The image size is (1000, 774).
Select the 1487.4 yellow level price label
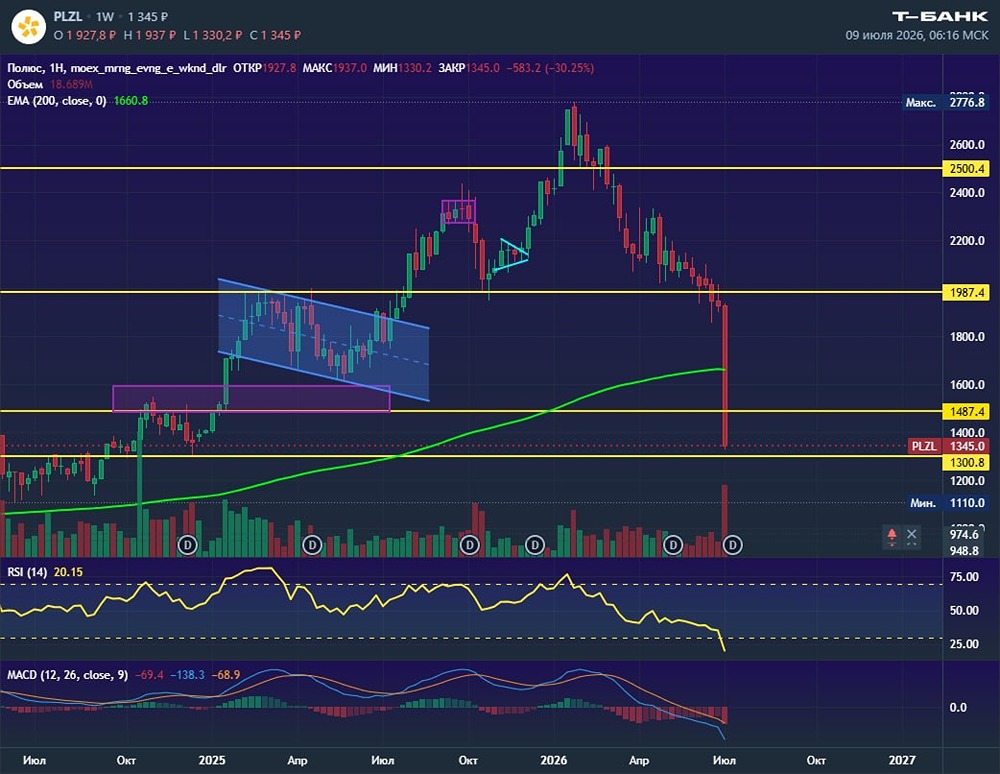[x=966, y=412]
